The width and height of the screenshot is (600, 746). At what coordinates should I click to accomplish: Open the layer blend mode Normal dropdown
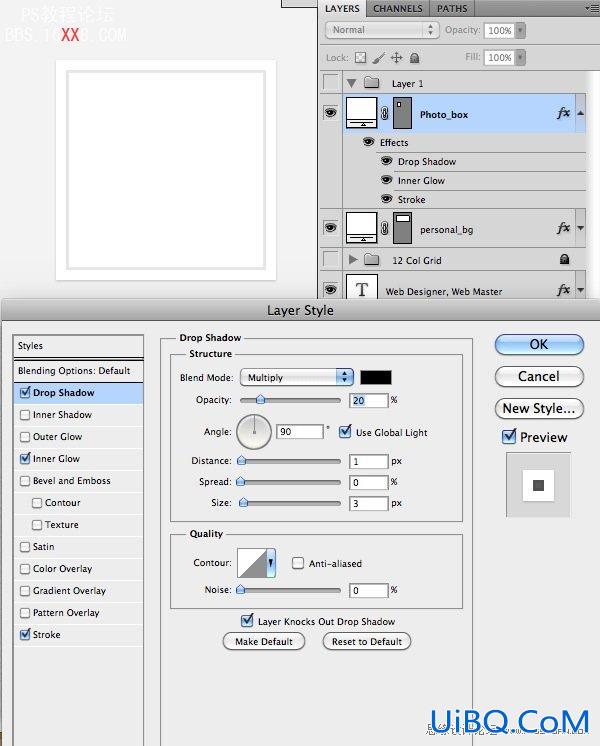coord(382,30)
